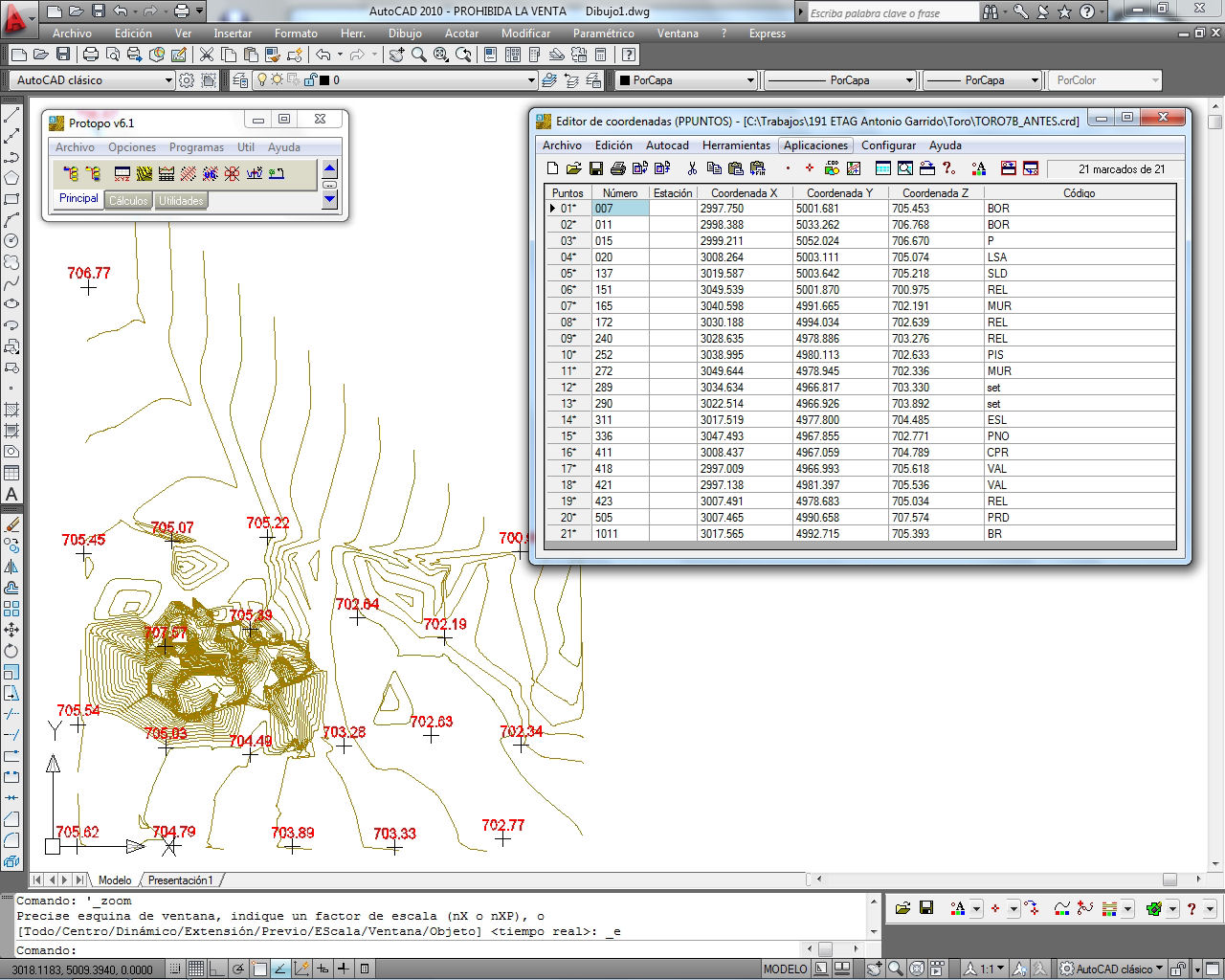Click the colored A text icon in editor
This screenshot has width=1225, height=980.
point(979,168)
